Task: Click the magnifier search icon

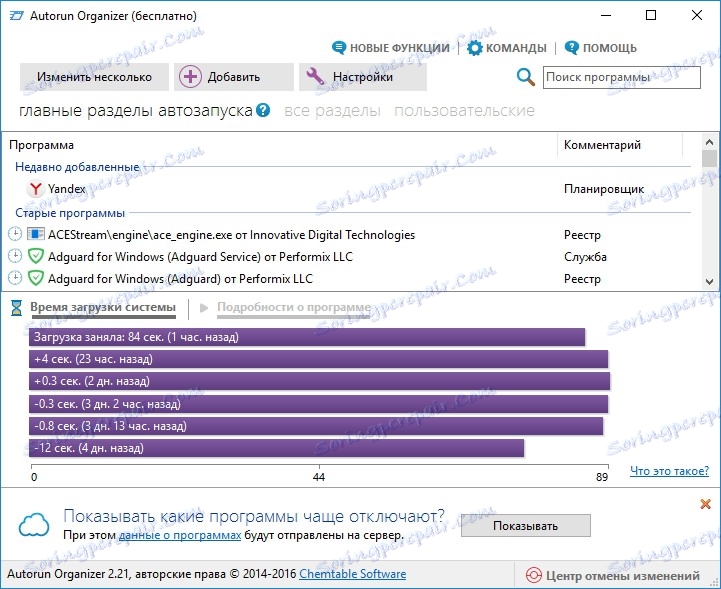Action: 526,77
